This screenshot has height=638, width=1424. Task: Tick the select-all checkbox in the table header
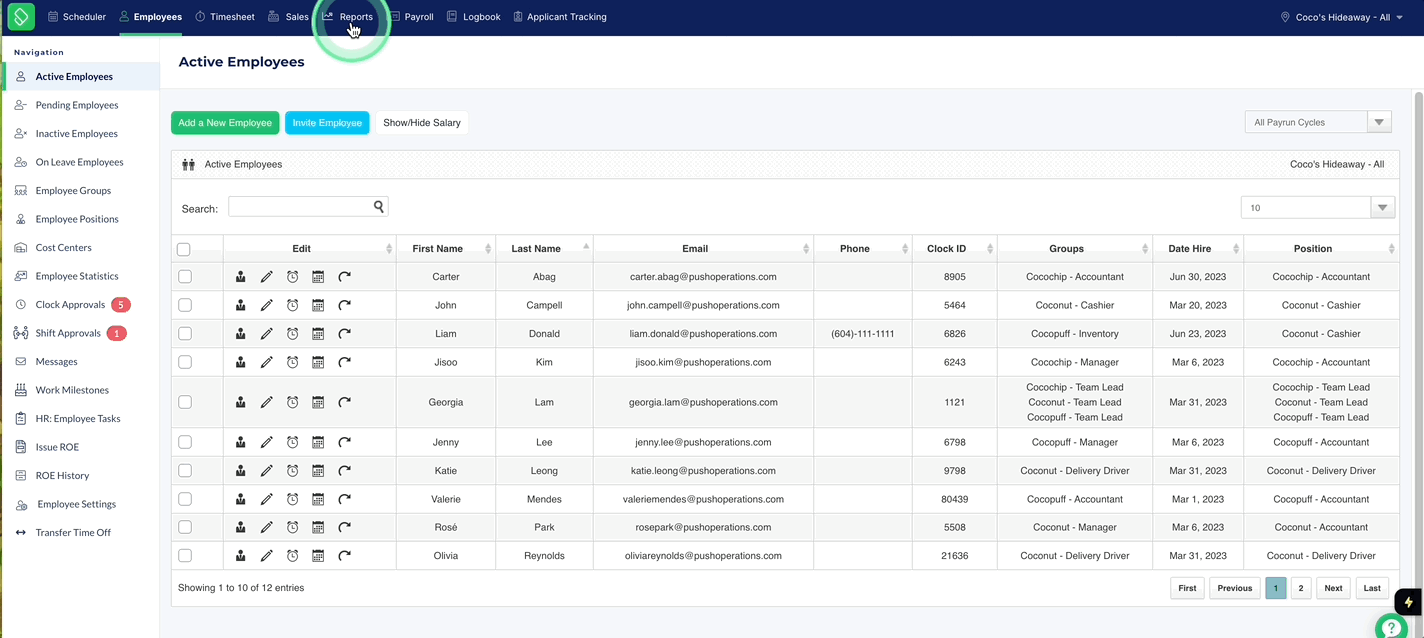tap(184, 249)
